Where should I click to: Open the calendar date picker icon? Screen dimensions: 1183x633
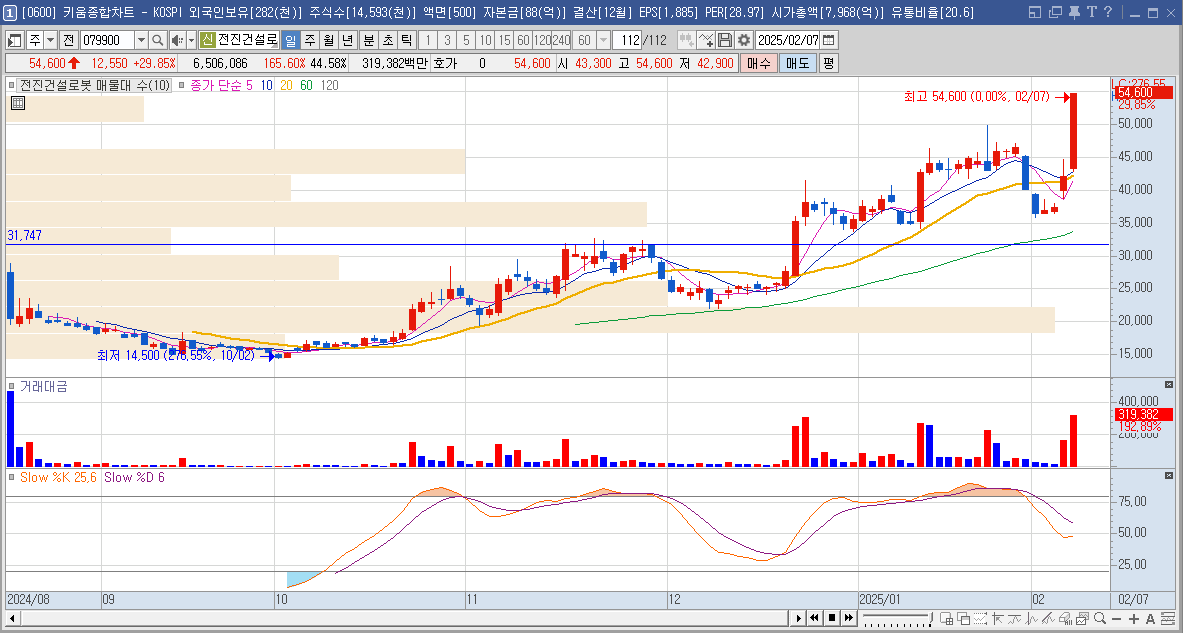(x=828, y=40)
